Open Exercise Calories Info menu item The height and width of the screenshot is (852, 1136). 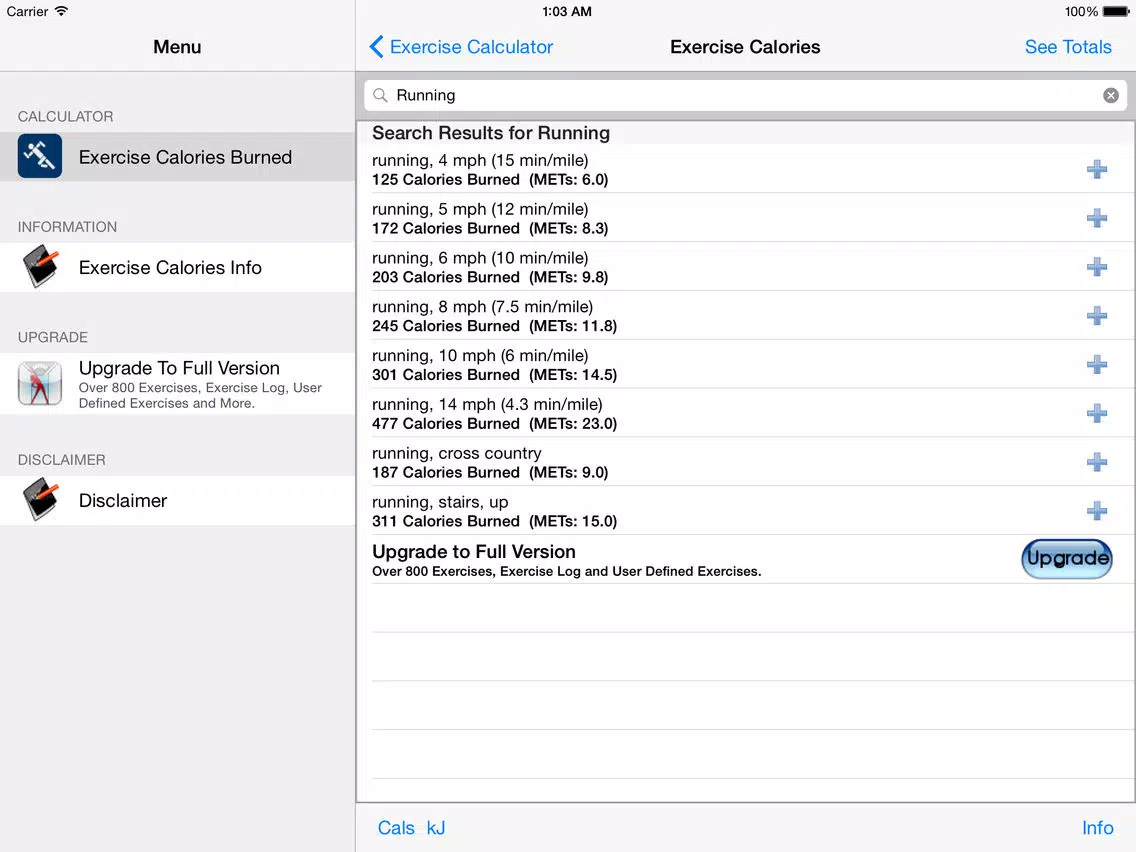pyautogui.click(x=178, y=267)
